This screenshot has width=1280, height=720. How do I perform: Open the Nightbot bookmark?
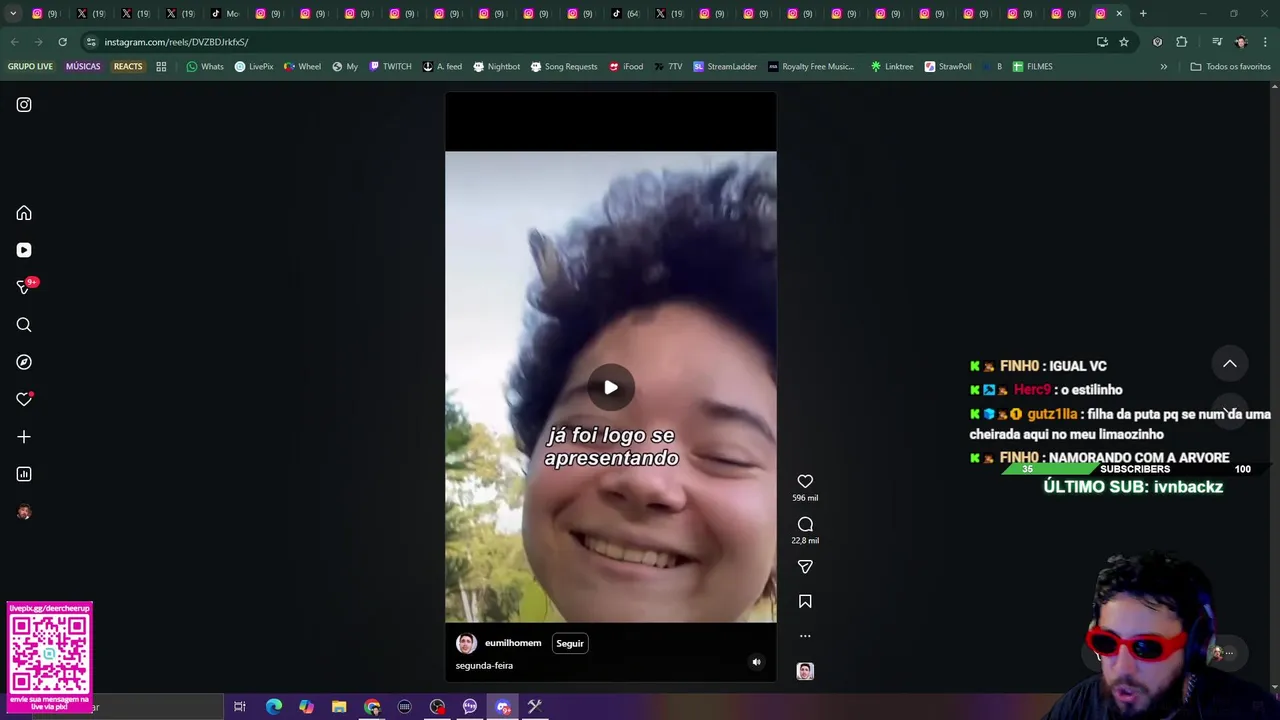496,67
